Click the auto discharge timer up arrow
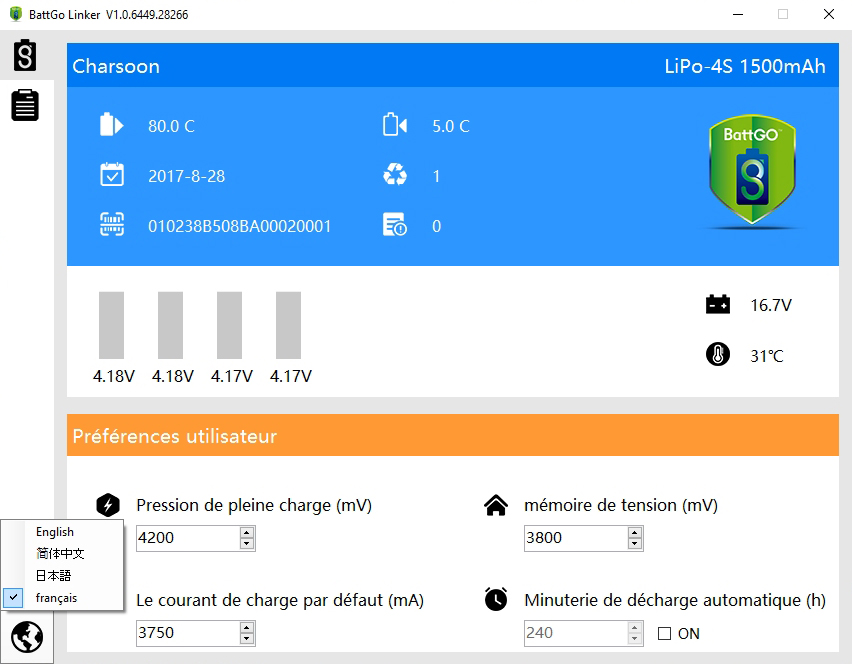 click(635, 628)
